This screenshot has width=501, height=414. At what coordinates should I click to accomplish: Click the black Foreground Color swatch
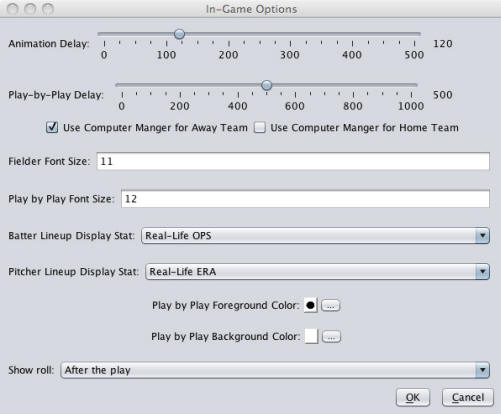310,305
